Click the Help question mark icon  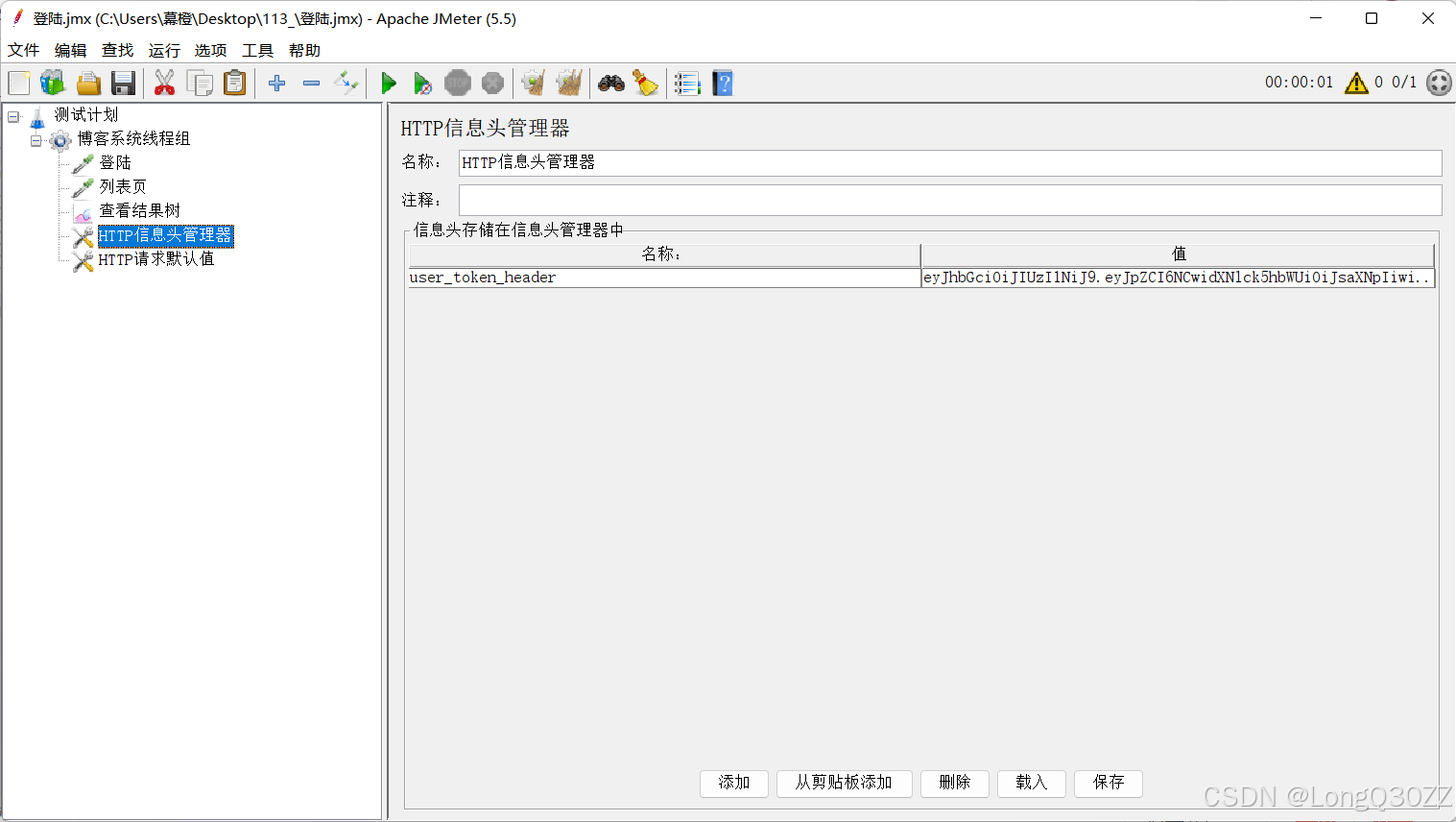tap(723, 84)
